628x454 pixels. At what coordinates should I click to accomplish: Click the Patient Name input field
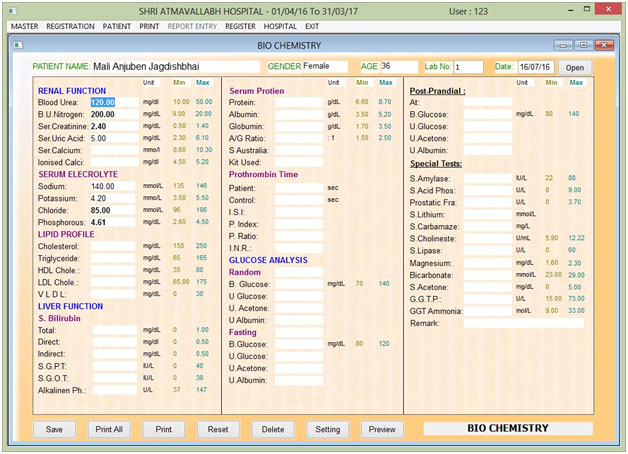(175, 67)
